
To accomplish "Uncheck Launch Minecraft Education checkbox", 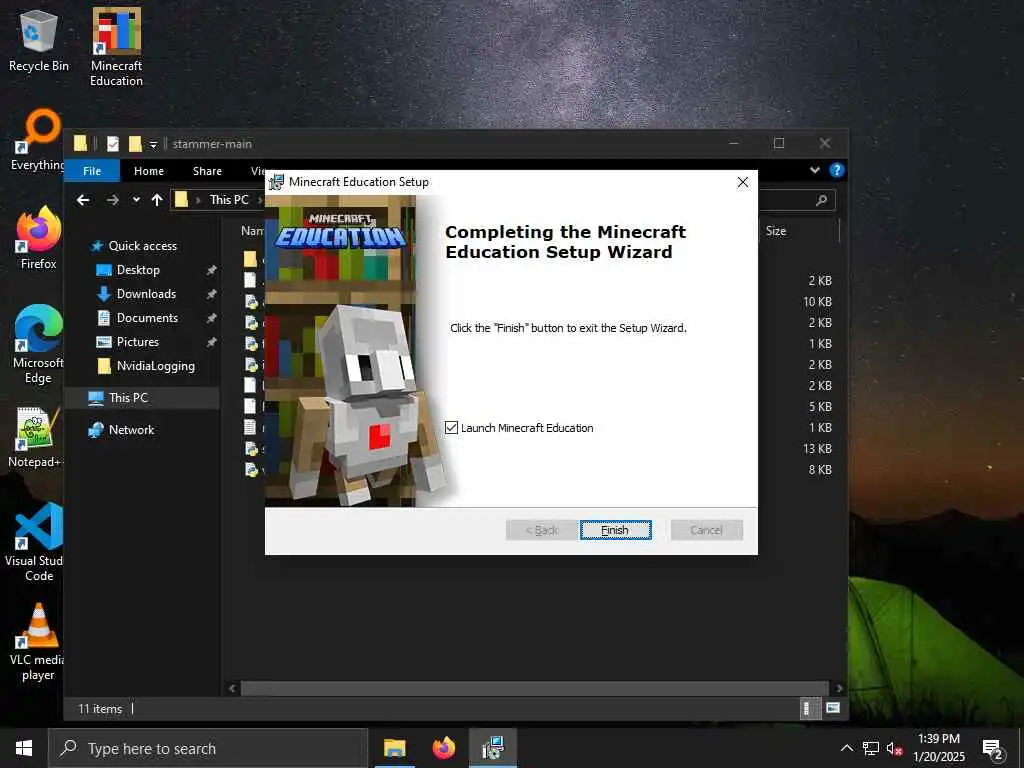I will 451,428.
